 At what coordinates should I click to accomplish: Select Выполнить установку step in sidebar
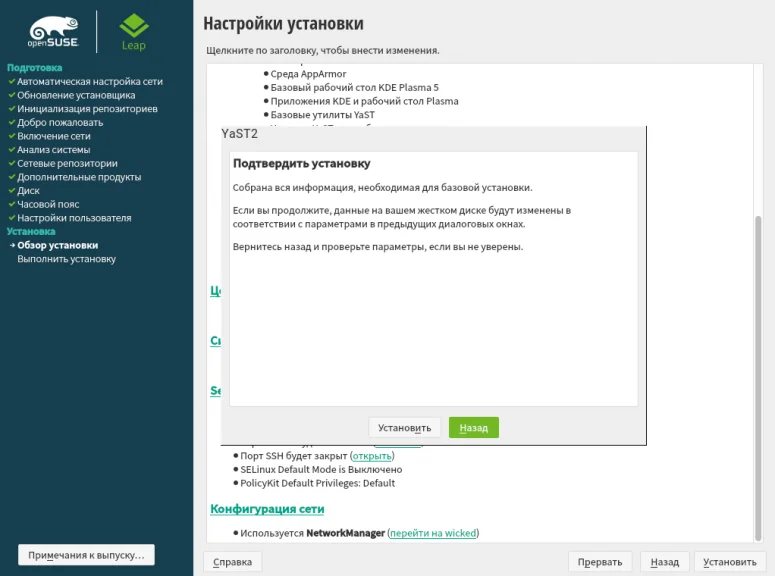click(x=66, y=259)
